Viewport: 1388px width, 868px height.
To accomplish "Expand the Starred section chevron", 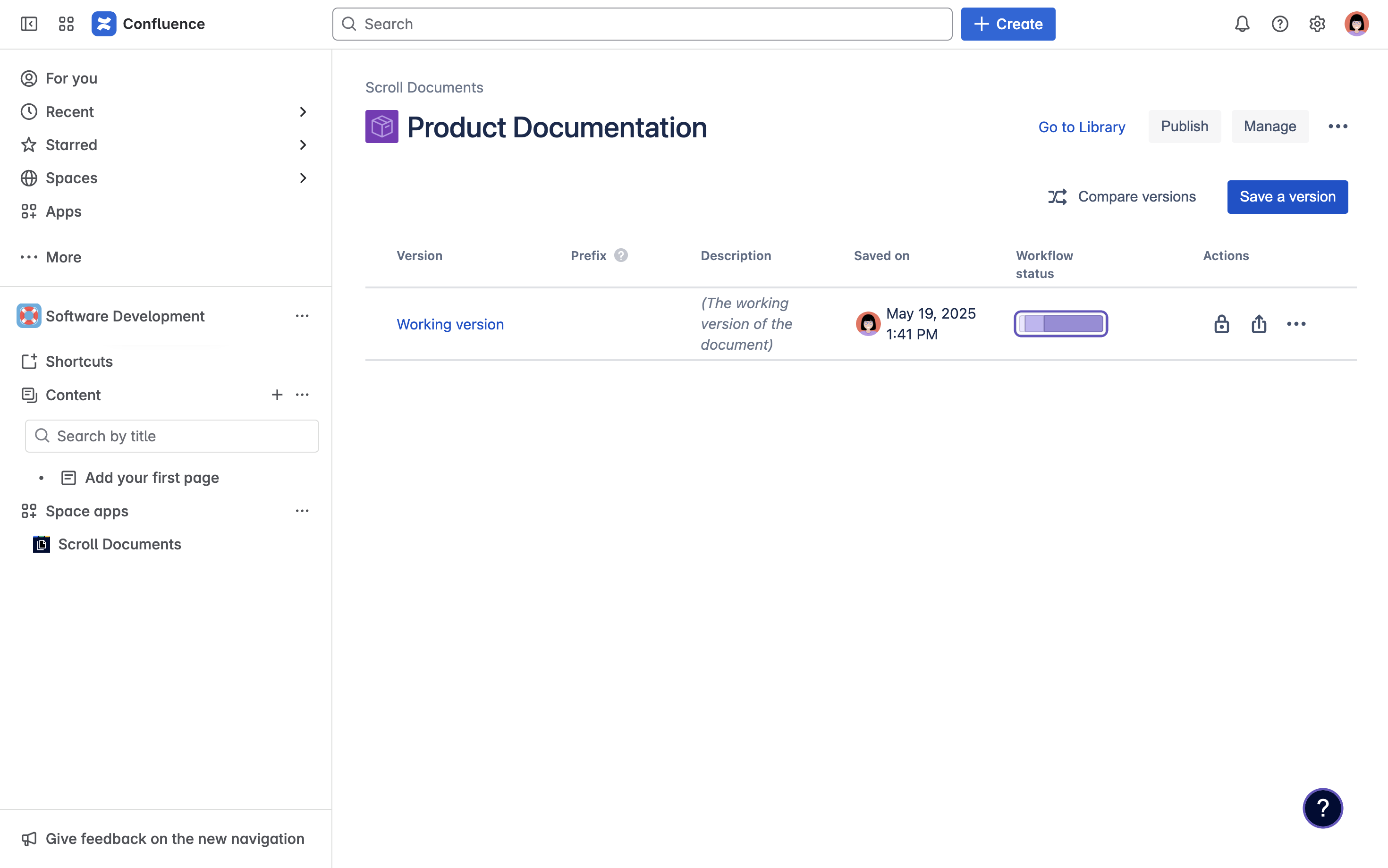I will [303, 144].
